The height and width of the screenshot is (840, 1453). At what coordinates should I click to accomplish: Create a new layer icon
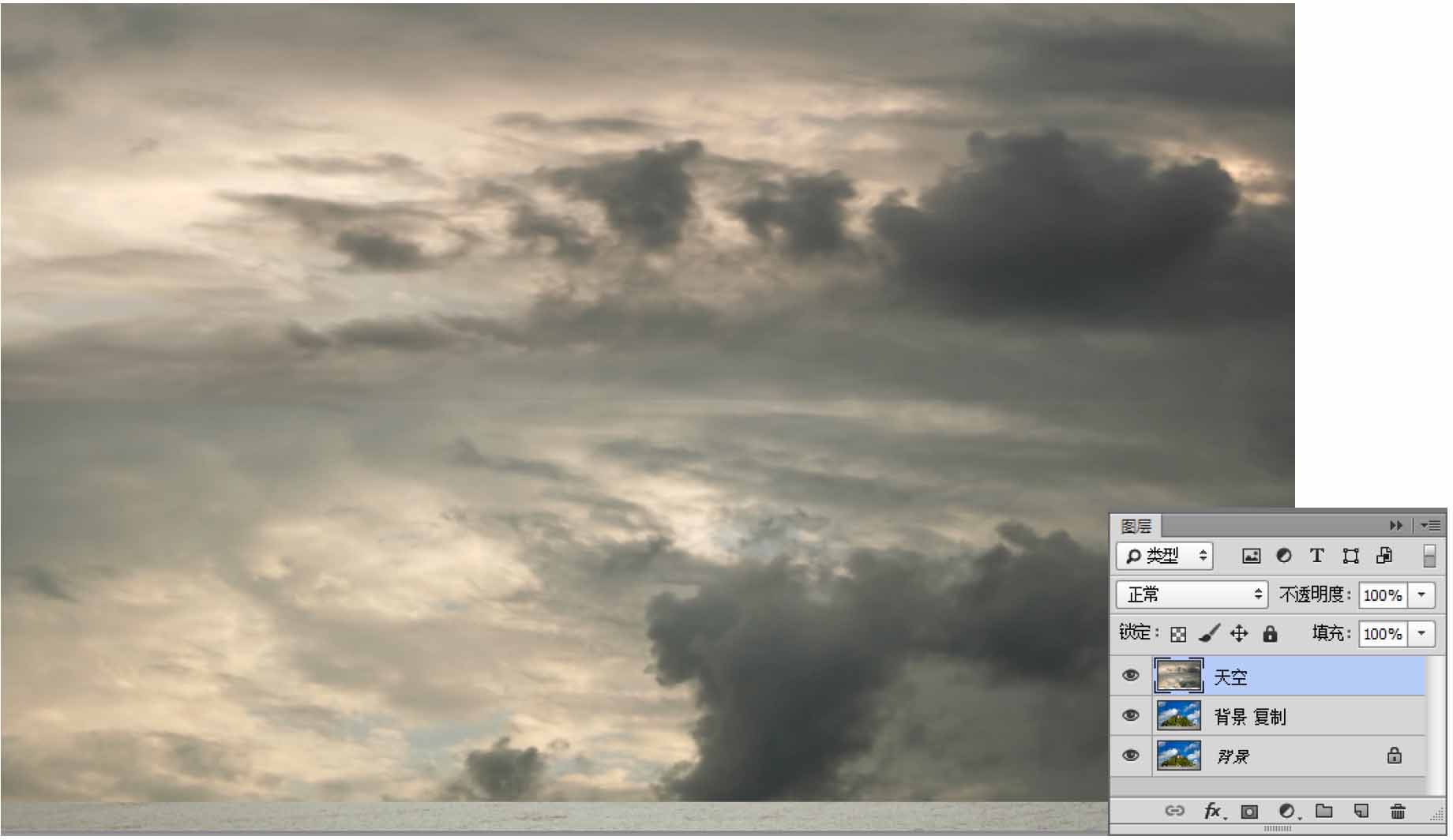point(1361,811)
